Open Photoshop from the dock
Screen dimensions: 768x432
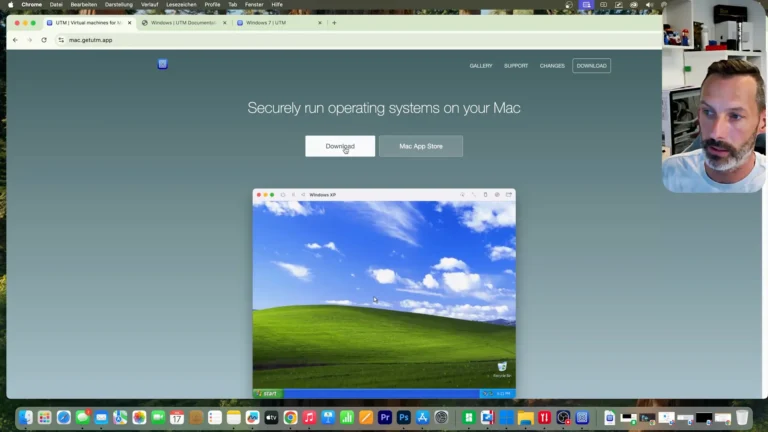404,417
